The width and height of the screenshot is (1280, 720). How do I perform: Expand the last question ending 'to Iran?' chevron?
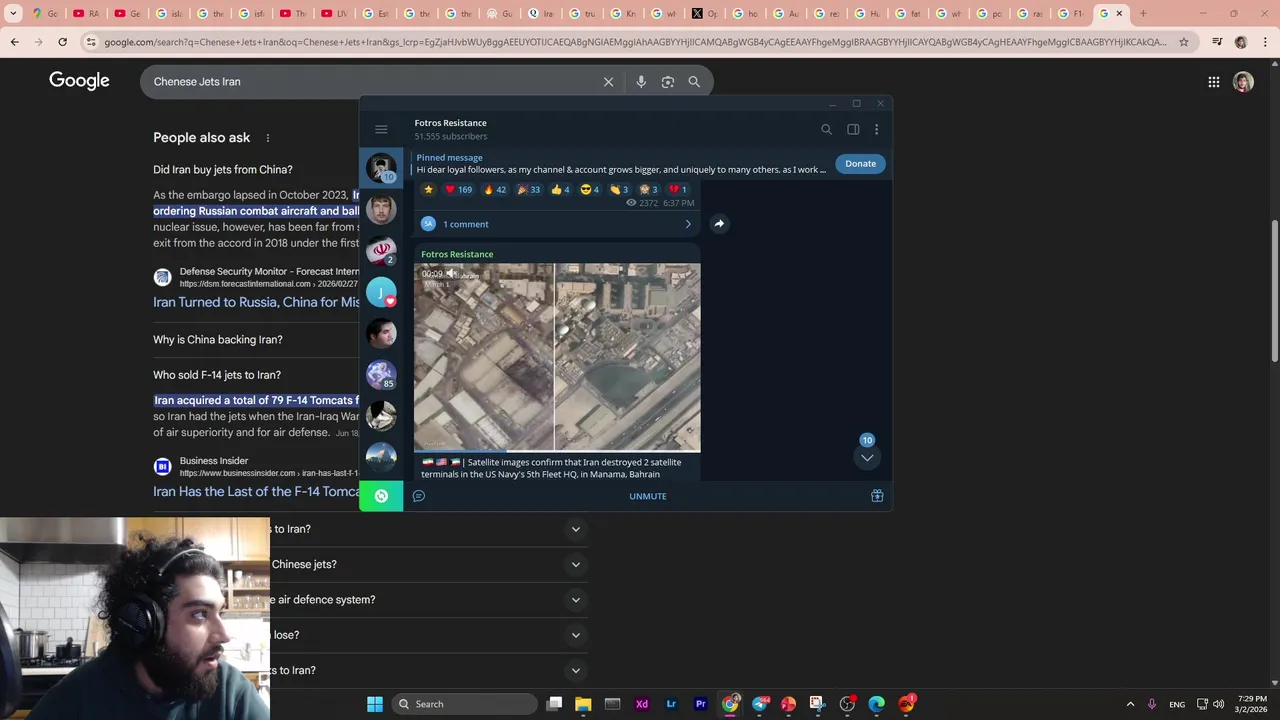(x=576, y=671)
